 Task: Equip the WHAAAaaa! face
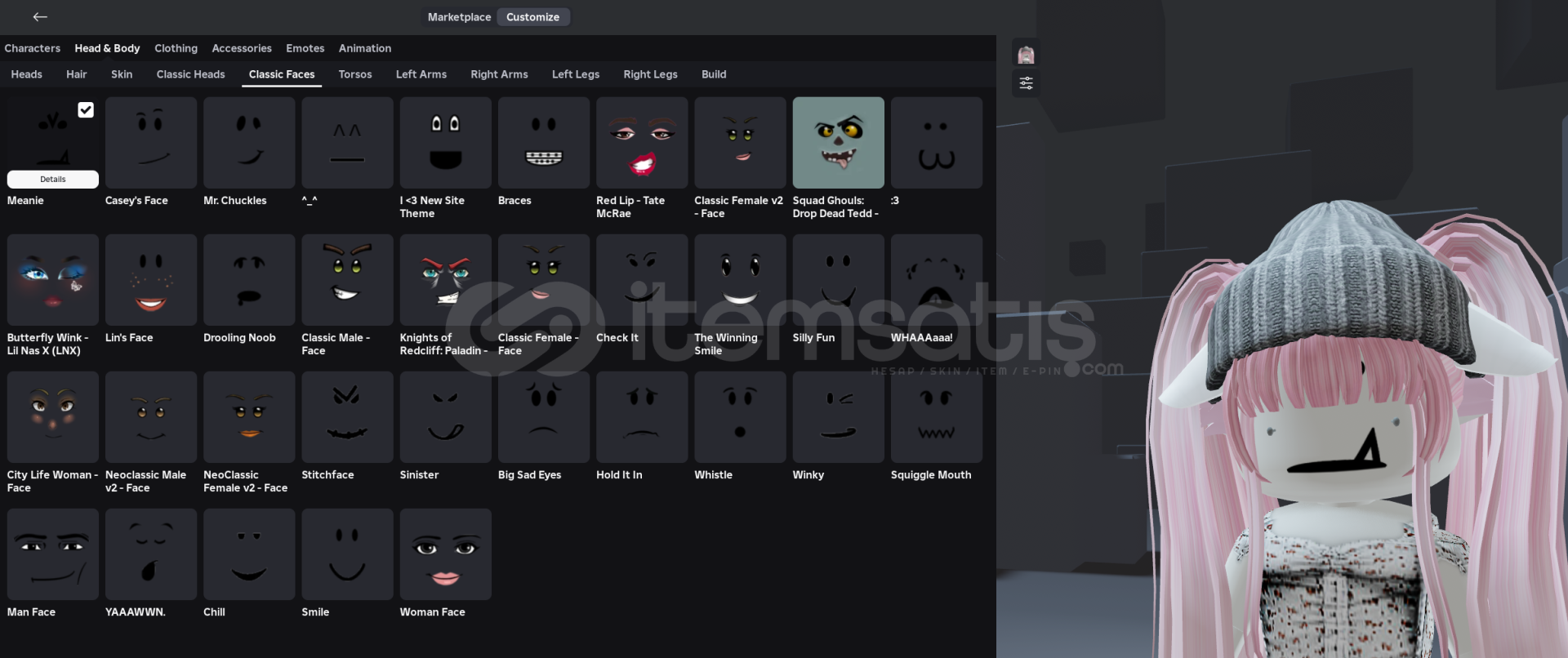tap(937, 280)
